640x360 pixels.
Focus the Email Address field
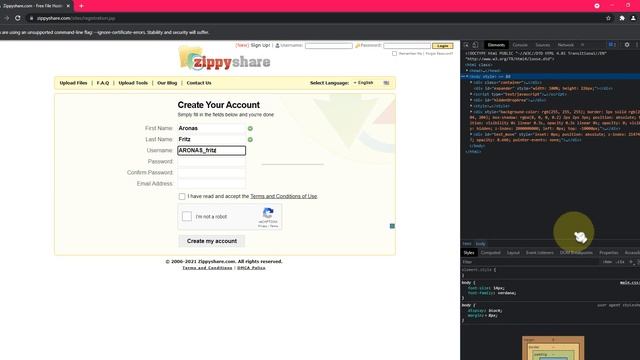(211, 184)
